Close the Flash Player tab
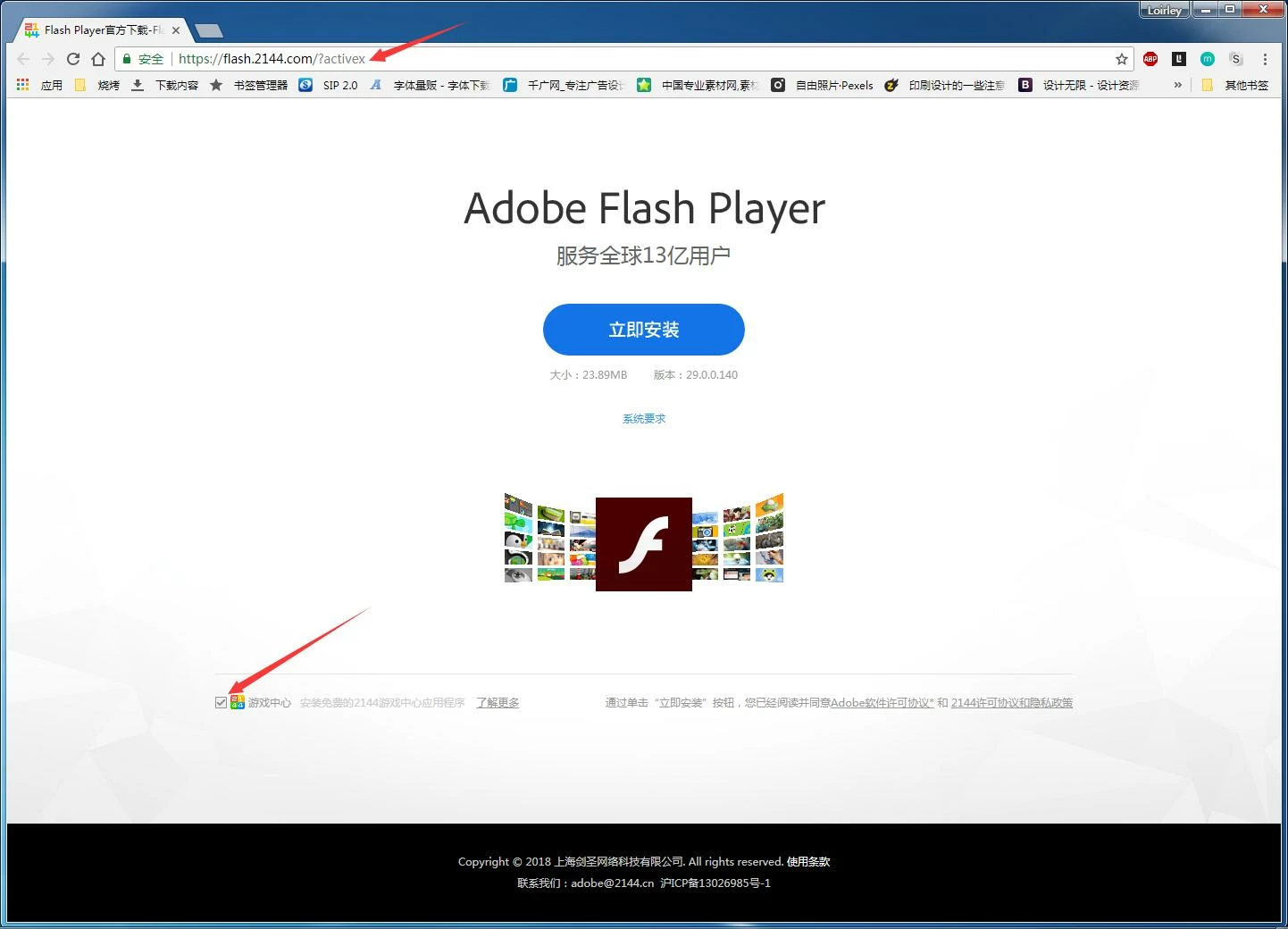1288x929 pixels. tap(176, 30)
